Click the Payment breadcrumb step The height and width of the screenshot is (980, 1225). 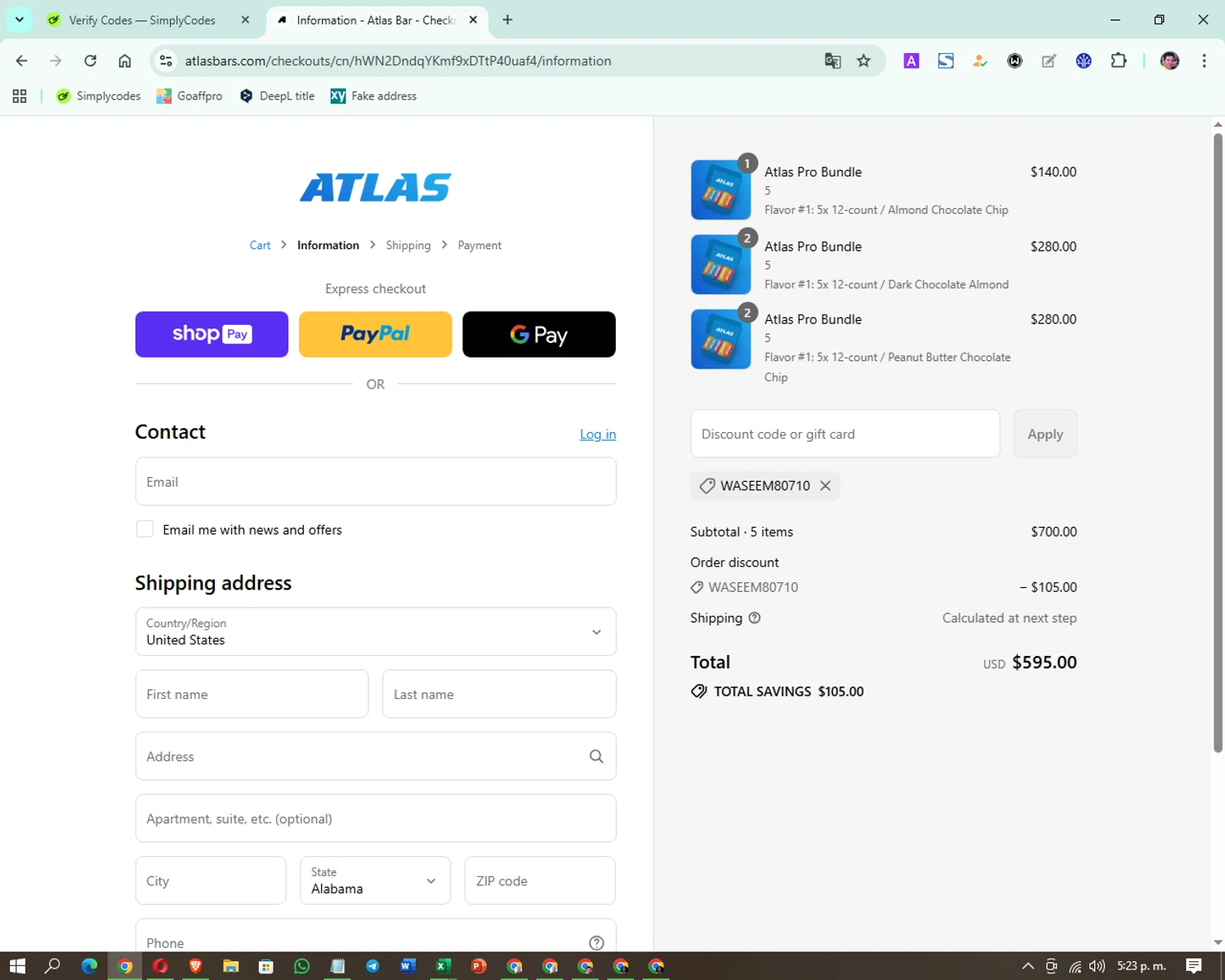point(479,245)
